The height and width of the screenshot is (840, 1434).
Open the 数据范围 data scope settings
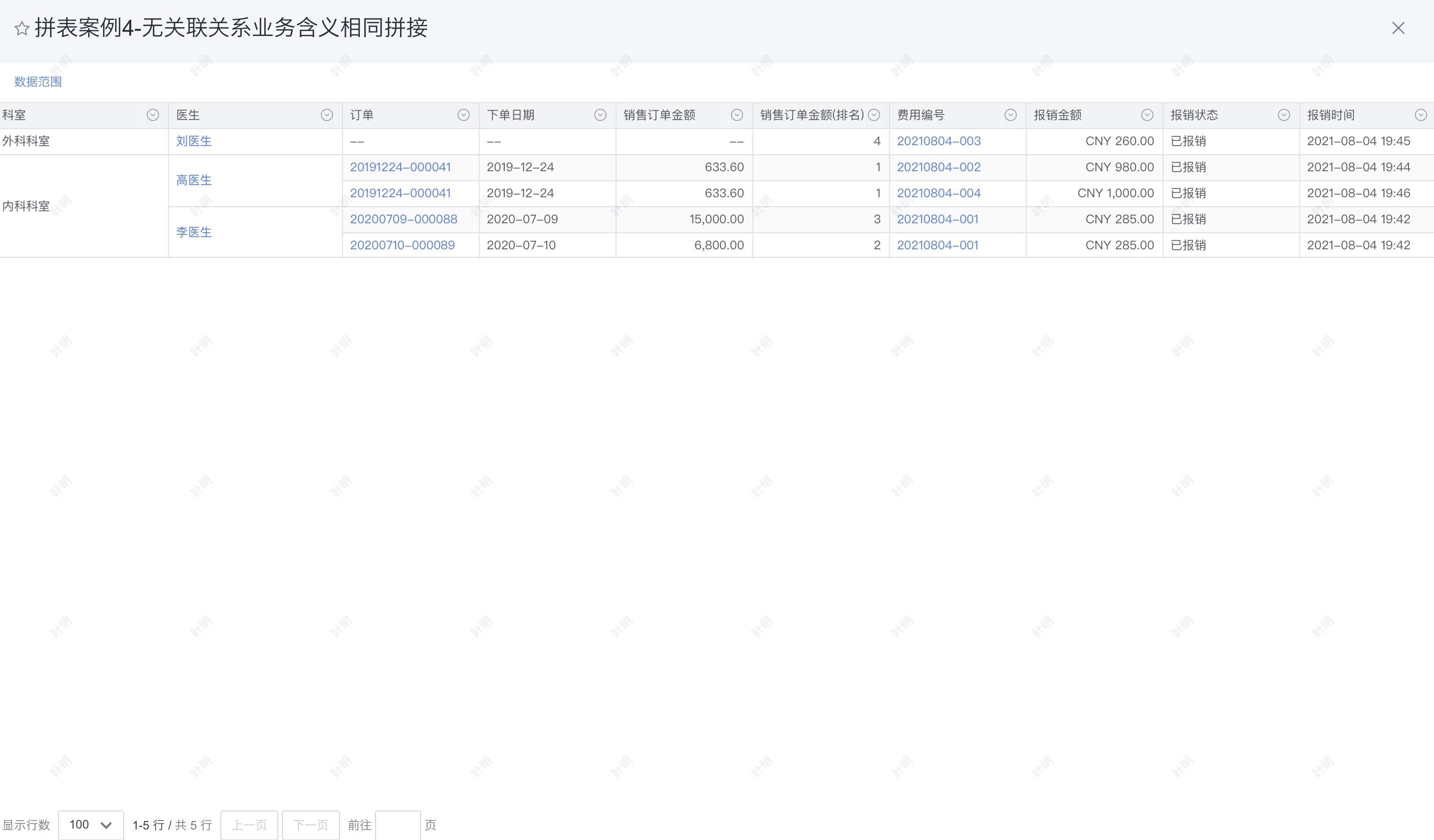(x=37, y=82)
